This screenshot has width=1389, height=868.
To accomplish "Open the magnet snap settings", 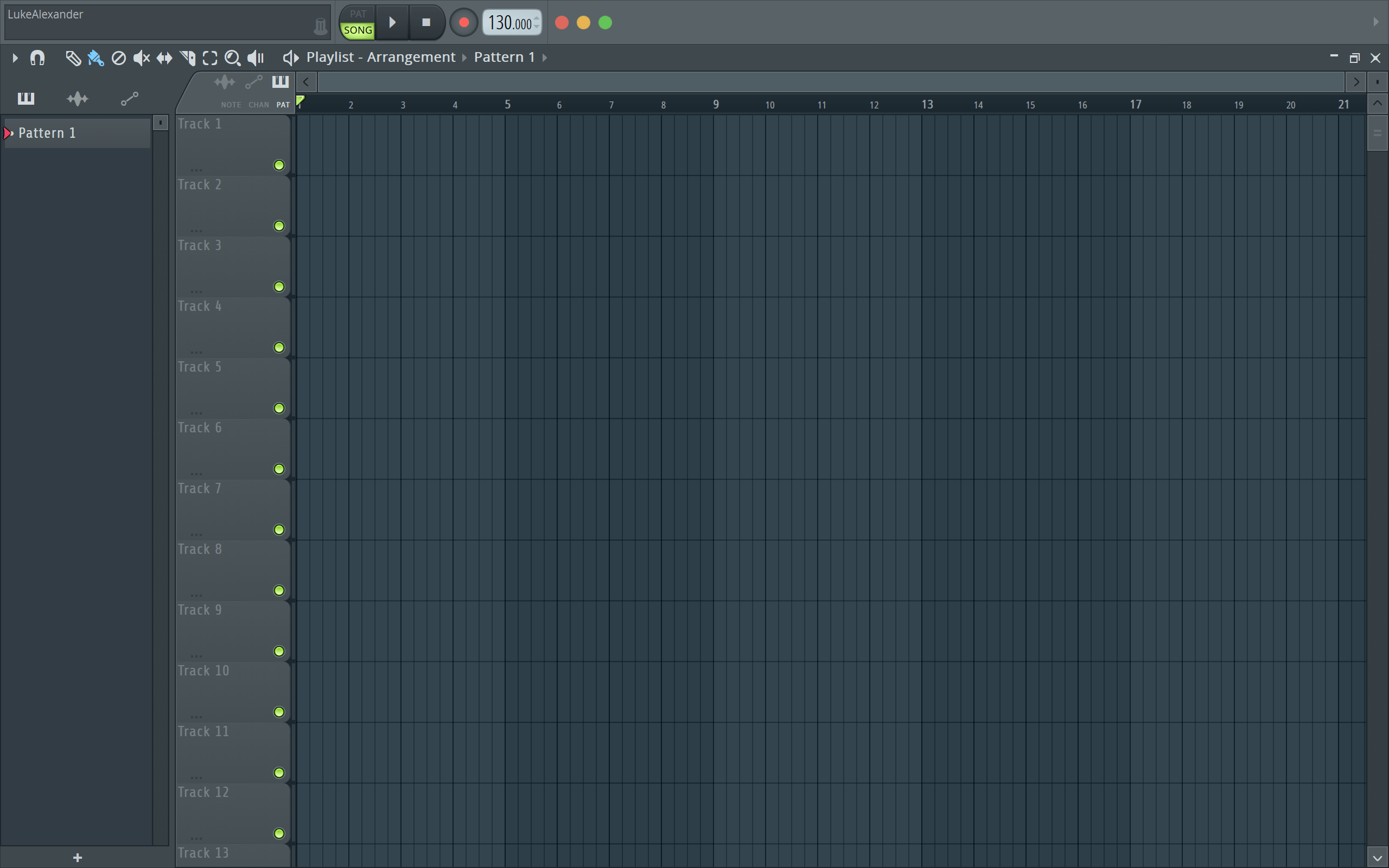I will [x=37, y=58].
